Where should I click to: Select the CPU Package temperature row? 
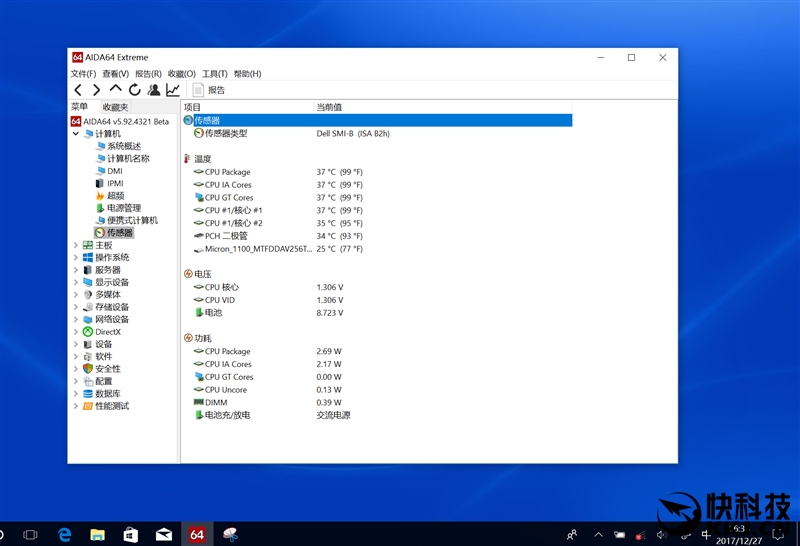point(378,172)
